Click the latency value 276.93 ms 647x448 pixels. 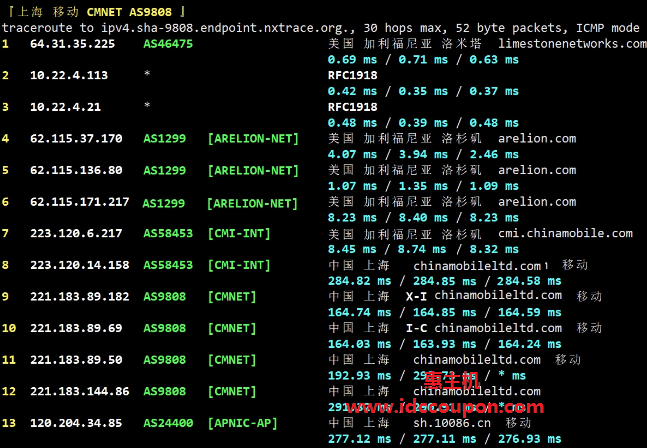tap(529, 439)
